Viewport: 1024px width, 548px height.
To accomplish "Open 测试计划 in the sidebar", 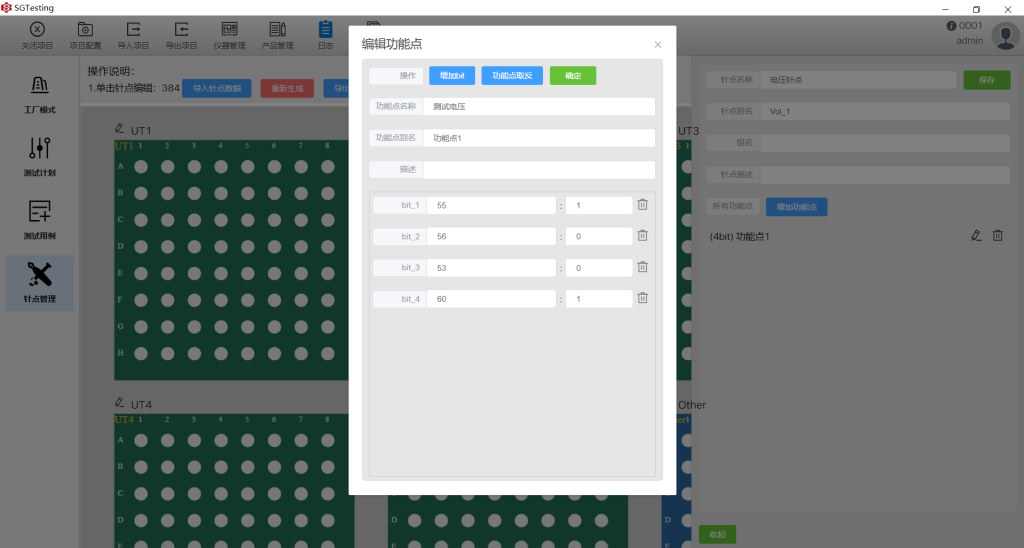I will pos(40,157).
